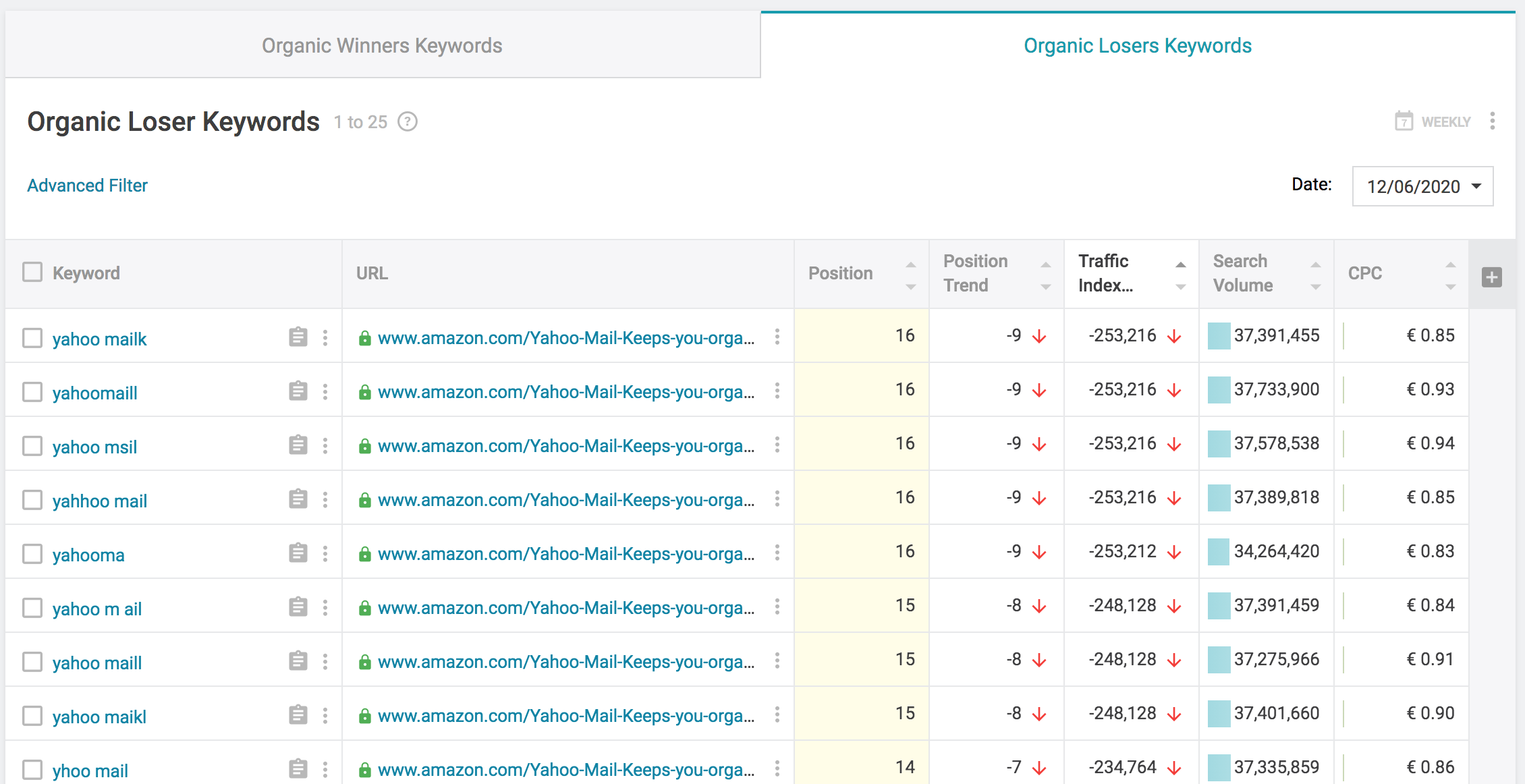The image size is (1525, 784).
Task: Check the box for yahoo msil
Action: (32, 446)
